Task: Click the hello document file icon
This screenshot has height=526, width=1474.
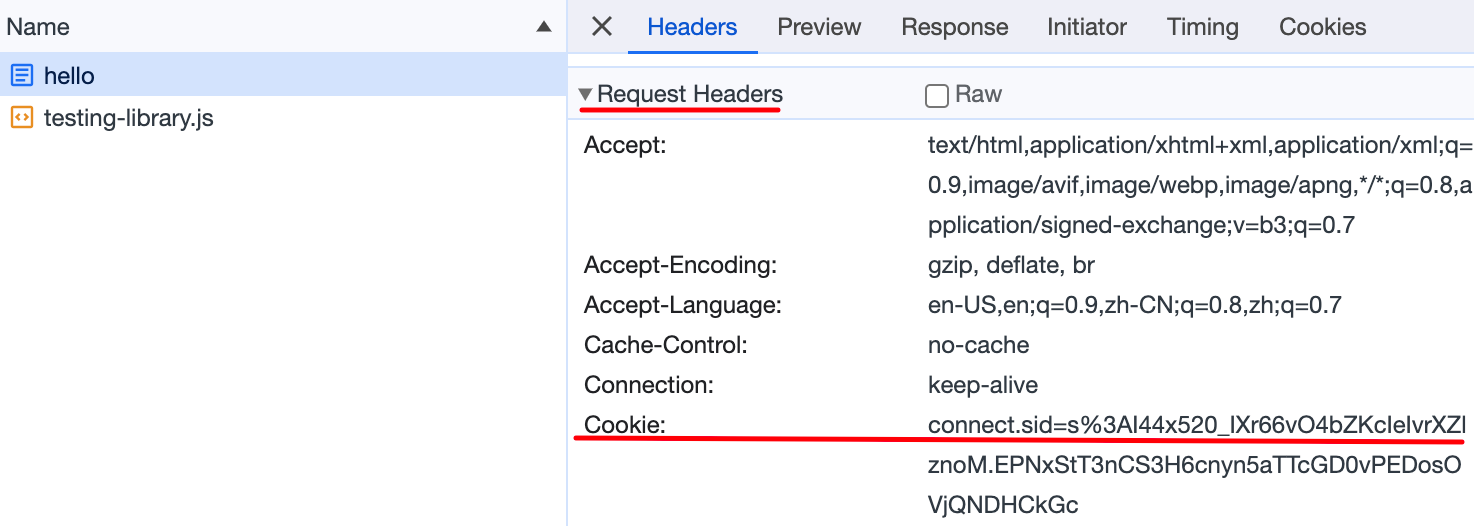Action: click(x=21, y=75)
